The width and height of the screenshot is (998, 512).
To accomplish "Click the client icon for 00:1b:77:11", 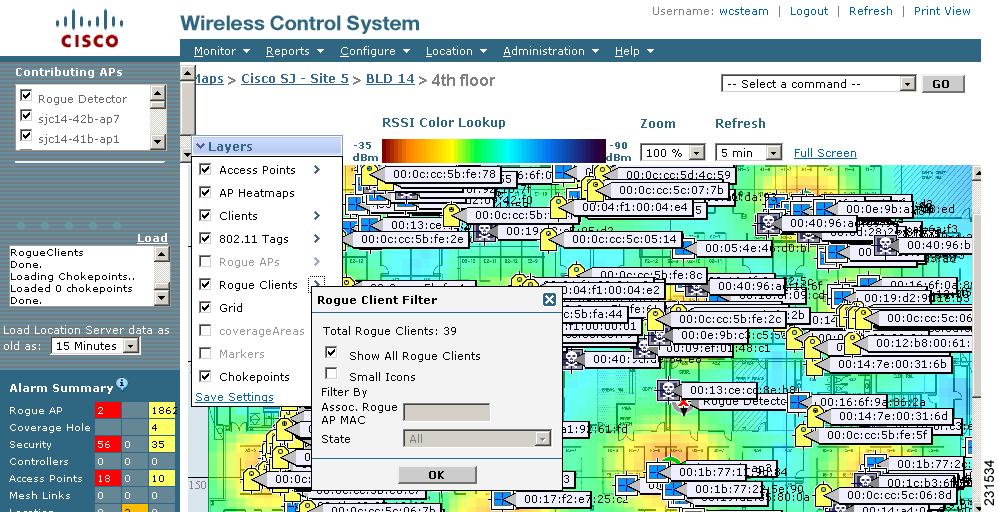I will click(657, 473).
